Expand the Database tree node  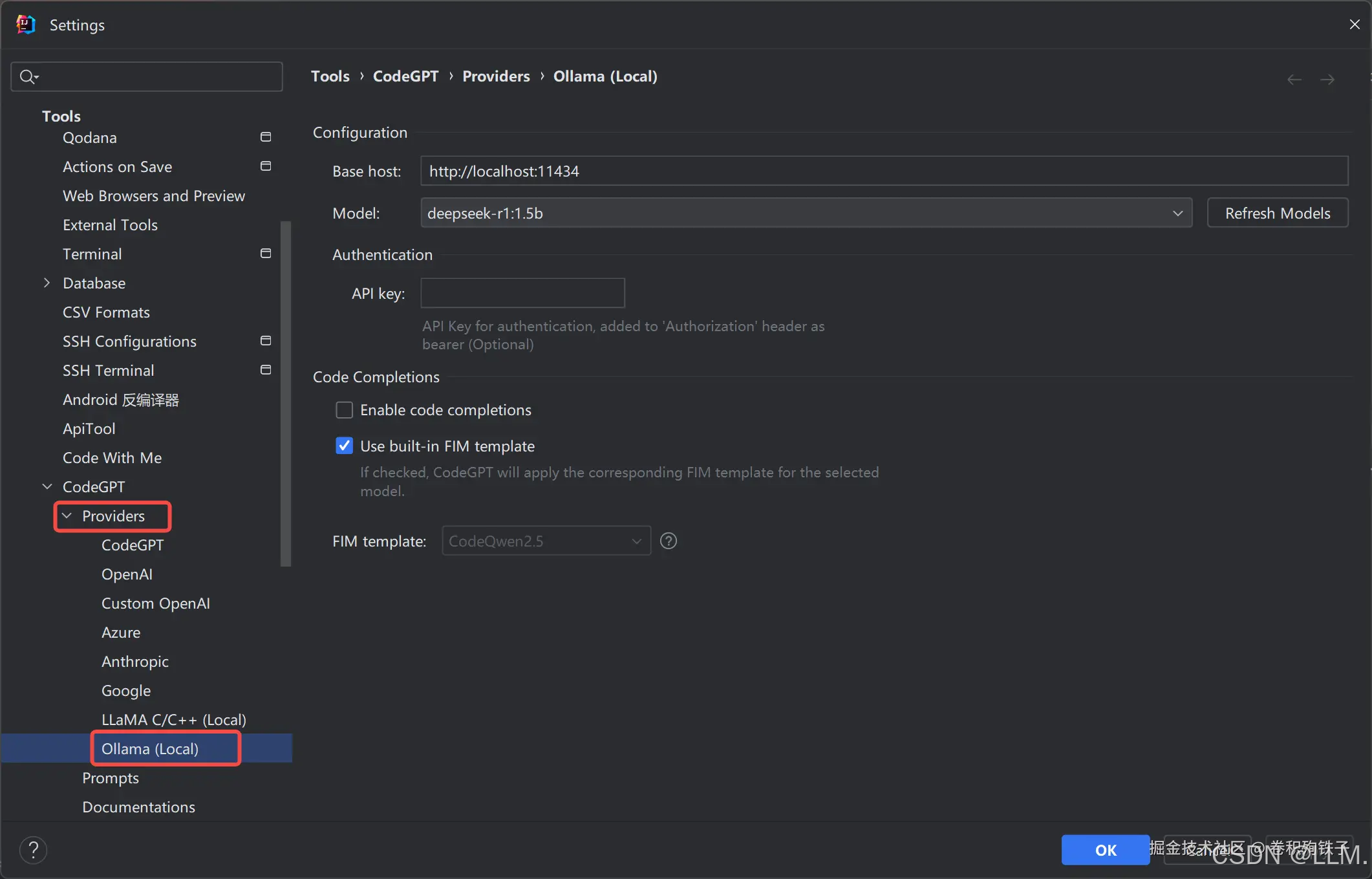[x=47, y=283]
